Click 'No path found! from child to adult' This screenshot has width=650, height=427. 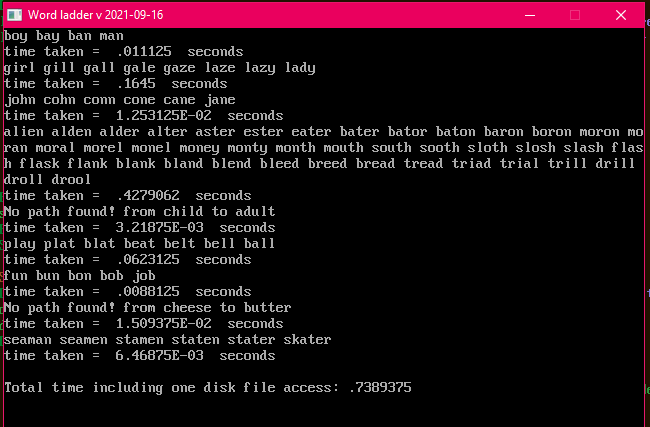tap(139, 212)
